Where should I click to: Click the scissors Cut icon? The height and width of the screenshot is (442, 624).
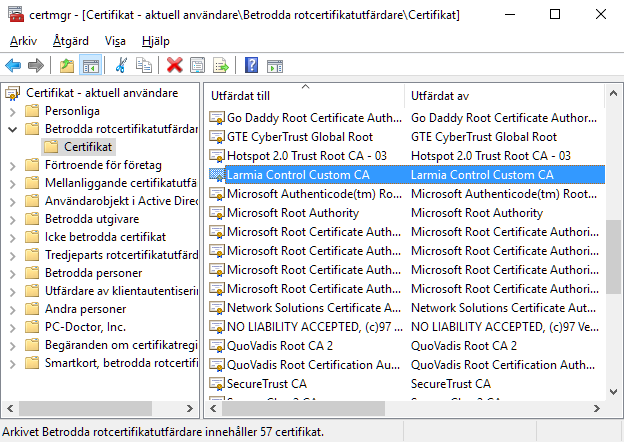[121, 65]
